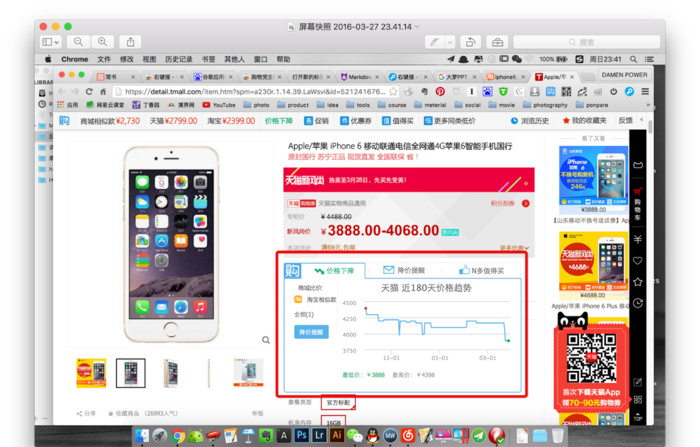The width and height of the screenshot is (700, 447).
Task: Open the 应用 apps shortcut in bookmarks bar
Action: (x=67, y=105)
